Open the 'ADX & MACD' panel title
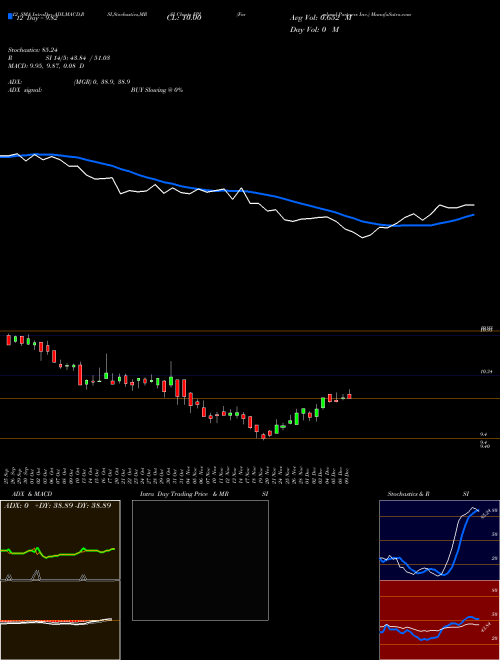Viewport: 500px width, 660px height. tap(32, 494)
